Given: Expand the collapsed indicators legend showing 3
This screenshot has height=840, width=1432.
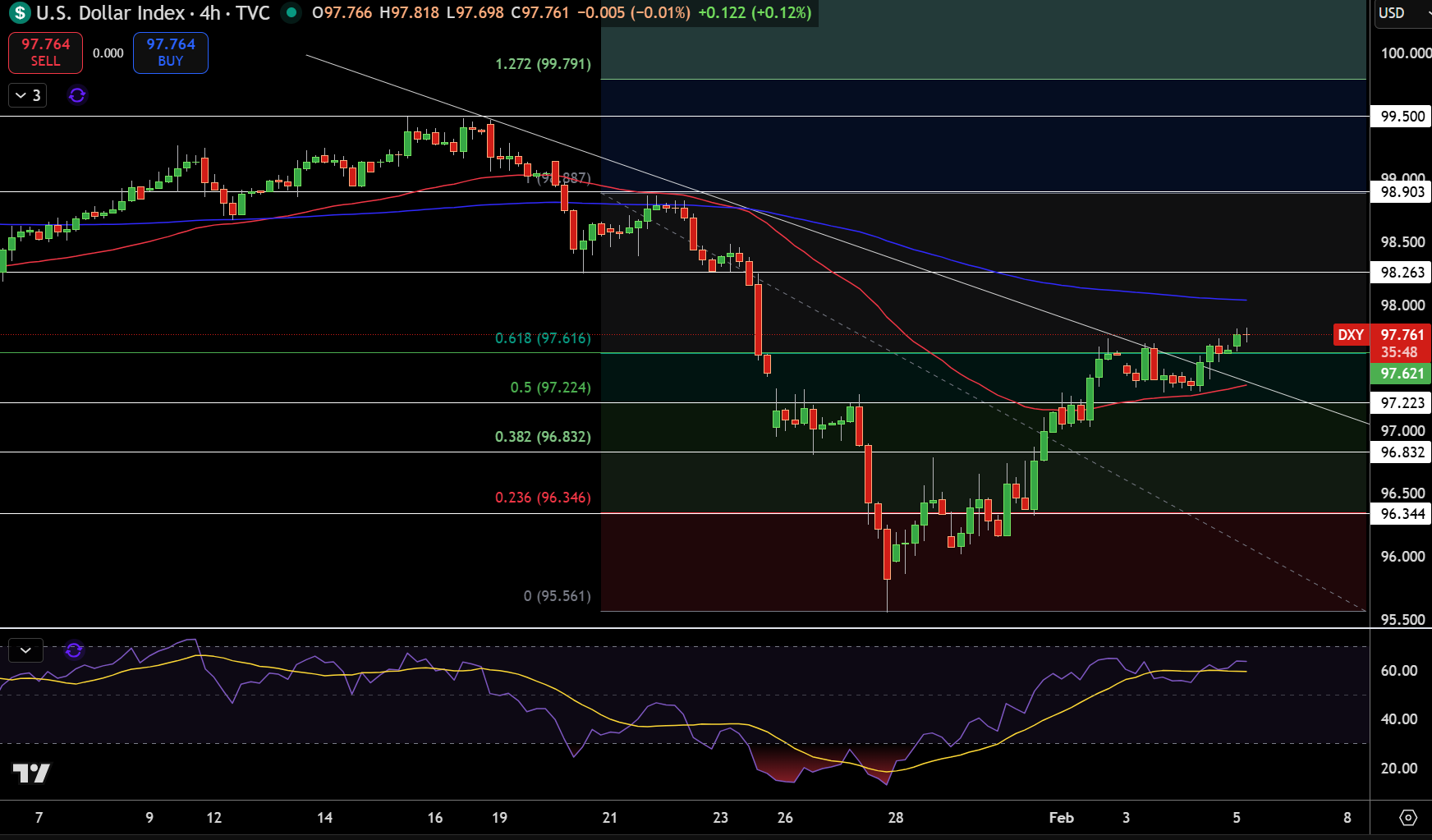Looking at the screenshot, I should click(x=28, y=95).
